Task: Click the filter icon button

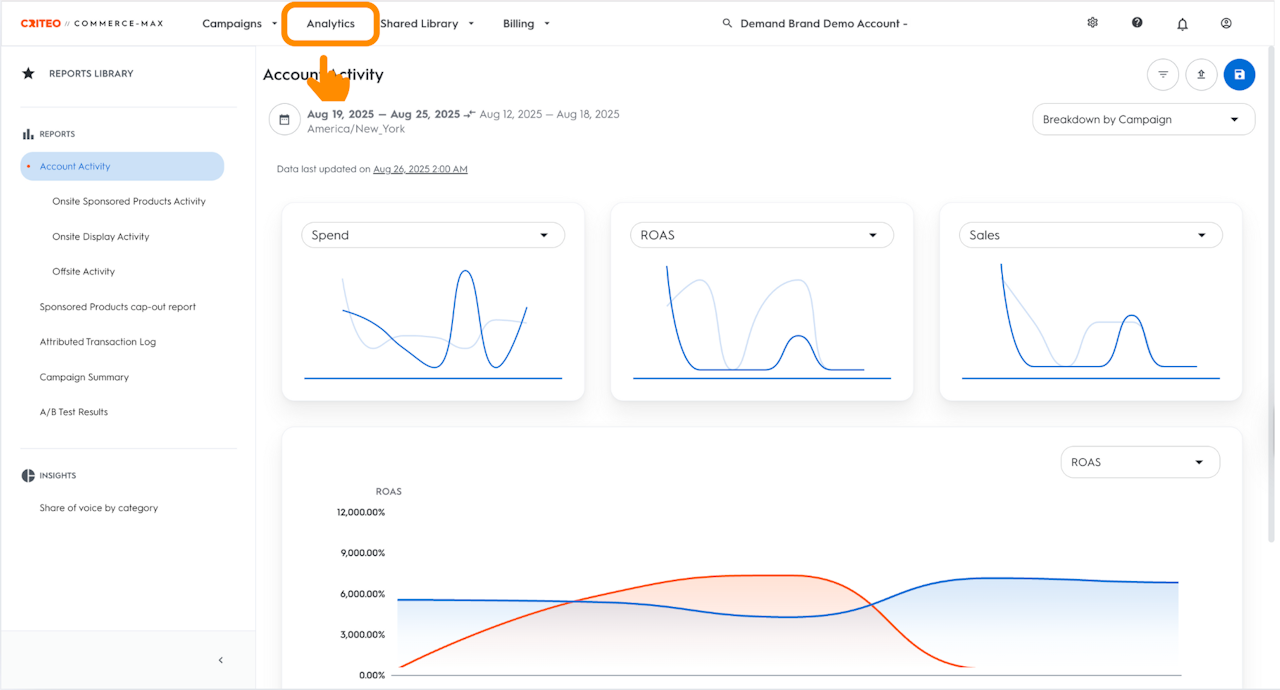Action: 1162,75
